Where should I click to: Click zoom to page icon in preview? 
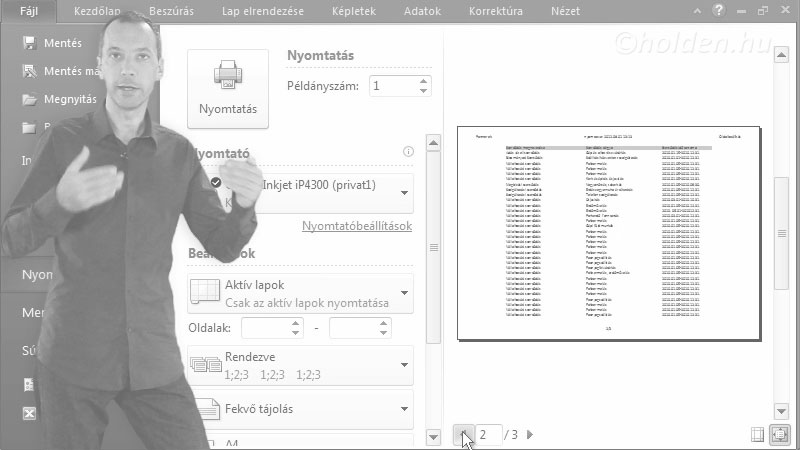point(780,435)
